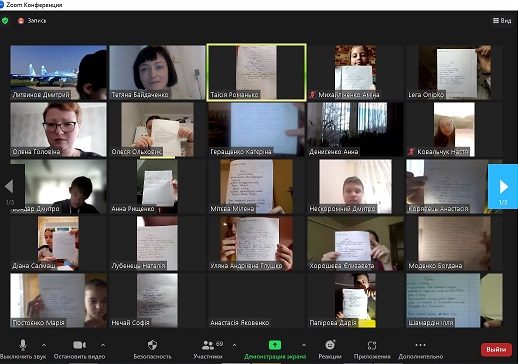Select video tile of Лубенець Наталія
The height and width of the screenshot is (364, 518).
pyautogui.click(x=157, y=243)
